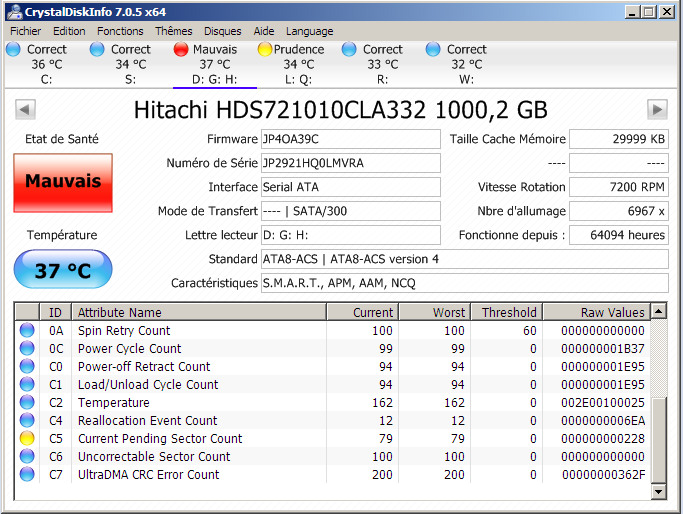The height and width of the screenshot is (514, 683).
Task: Open the Language menu
Action: [x=309, y=31]
